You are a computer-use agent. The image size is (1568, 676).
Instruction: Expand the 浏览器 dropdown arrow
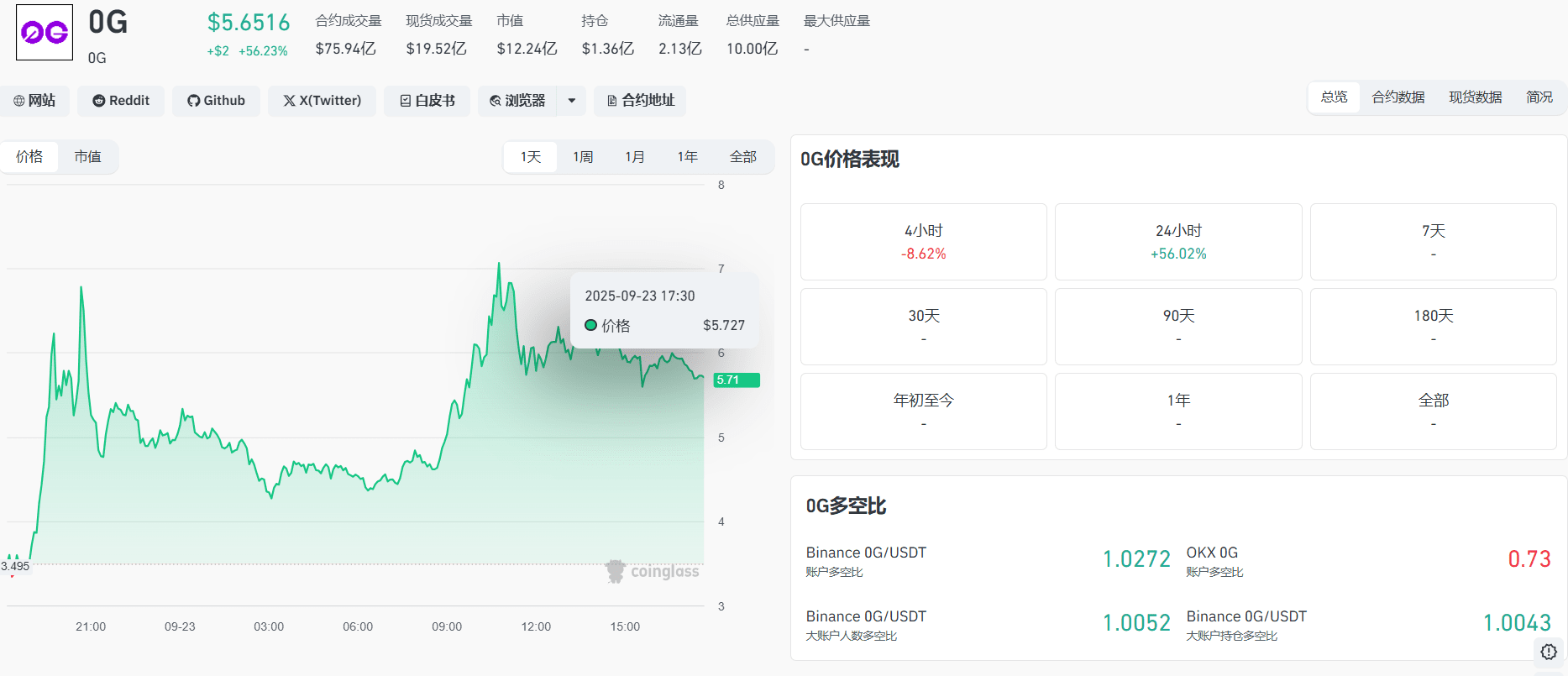coord(572,101)
